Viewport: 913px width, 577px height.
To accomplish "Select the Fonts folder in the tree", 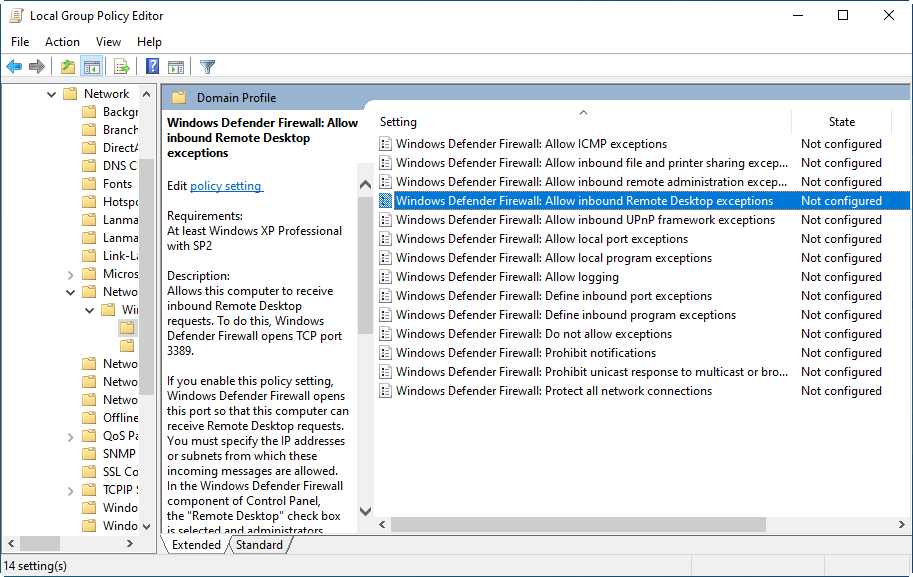I will click(x=117, y=184).
